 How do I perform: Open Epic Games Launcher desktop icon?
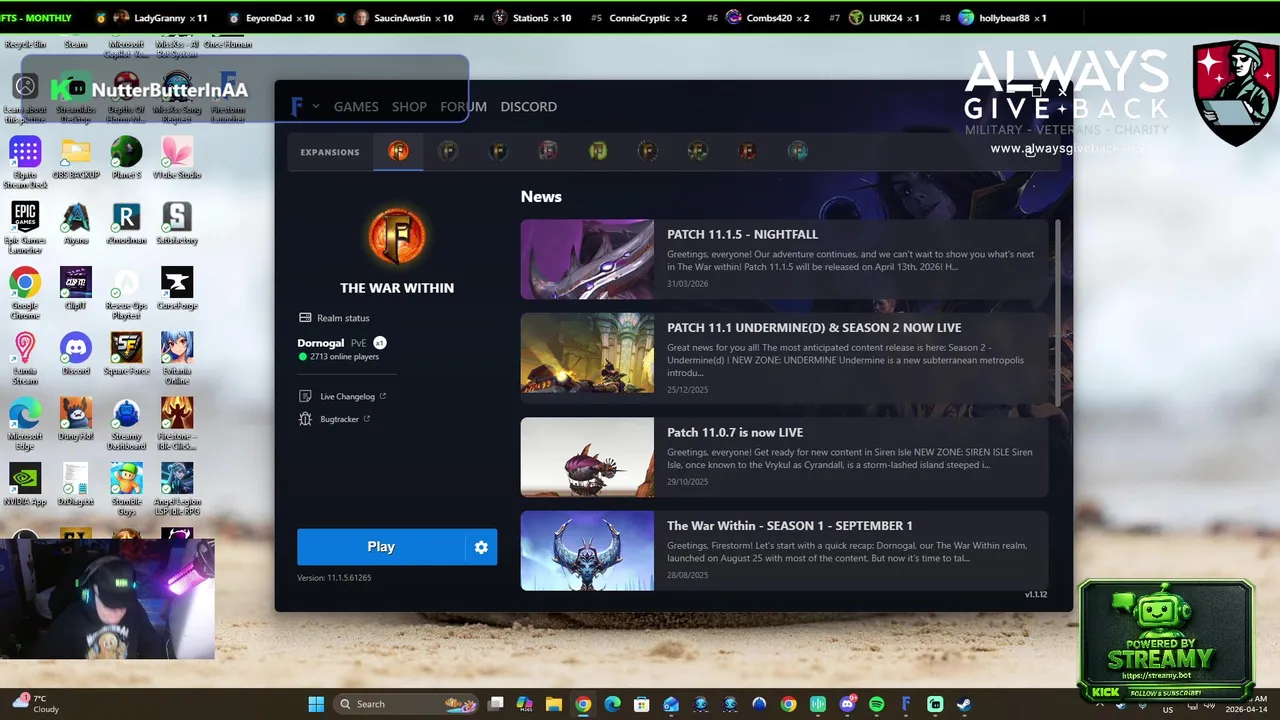25,228
